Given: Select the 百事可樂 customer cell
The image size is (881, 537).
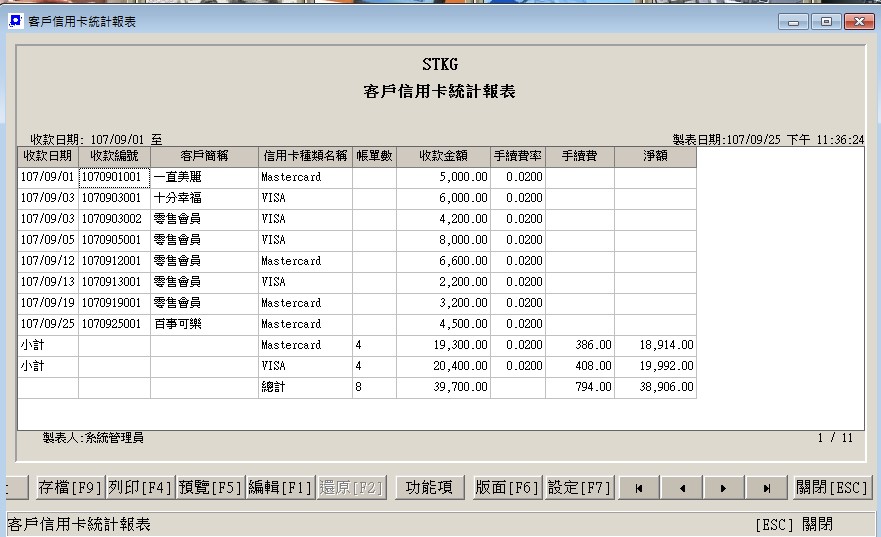Looking at the screenshot, I should pyautogui.click(x=204, y=324).
